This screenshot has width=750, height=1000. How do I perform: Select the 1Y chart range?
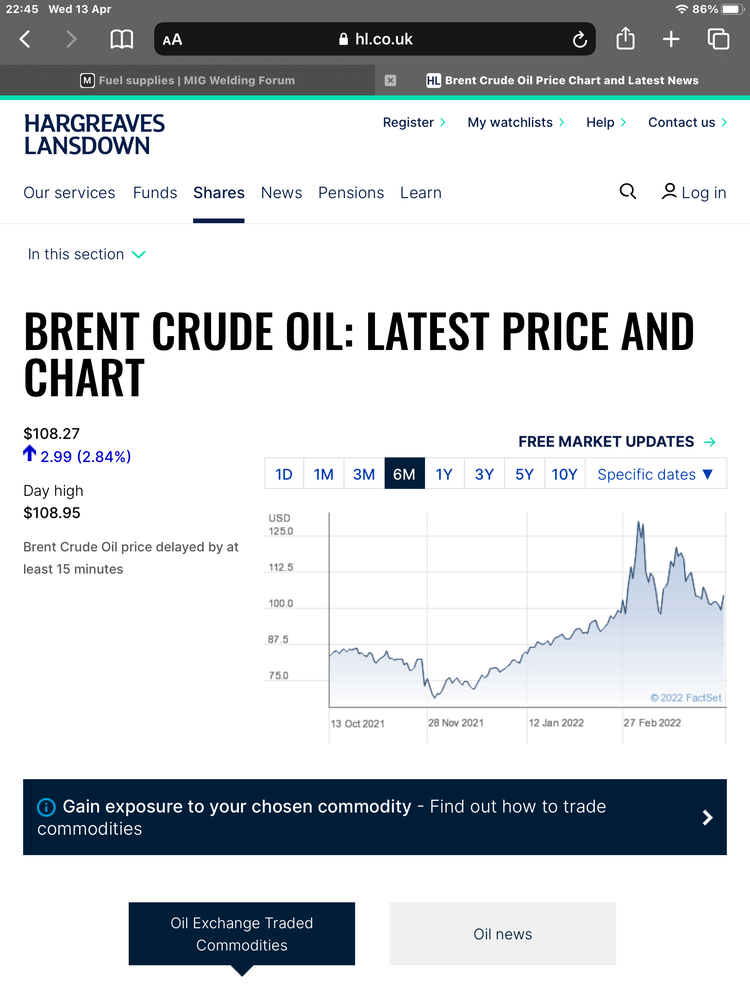[444, 474]
